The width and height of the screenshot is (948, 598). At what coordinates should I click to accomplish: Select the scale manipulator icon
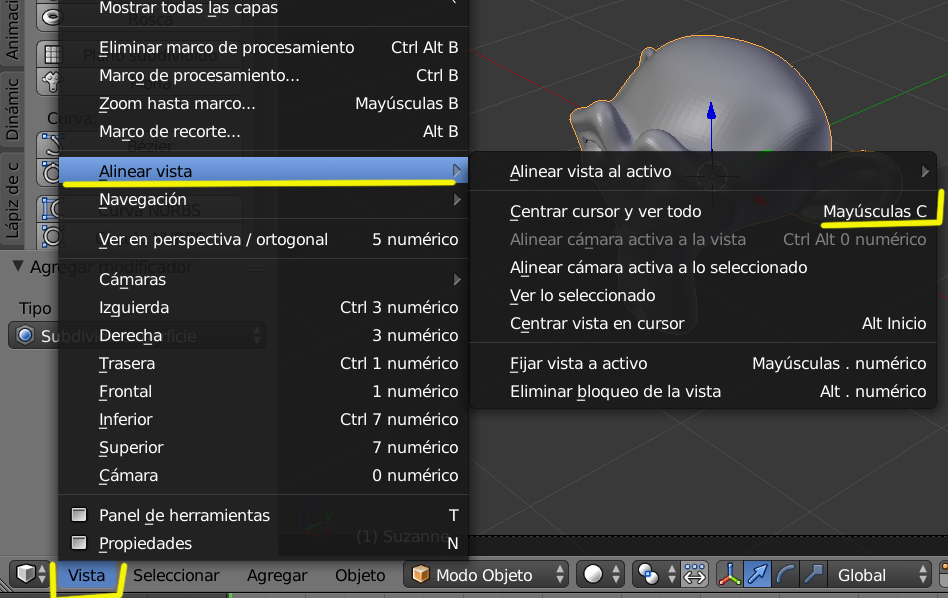point(813,574)
